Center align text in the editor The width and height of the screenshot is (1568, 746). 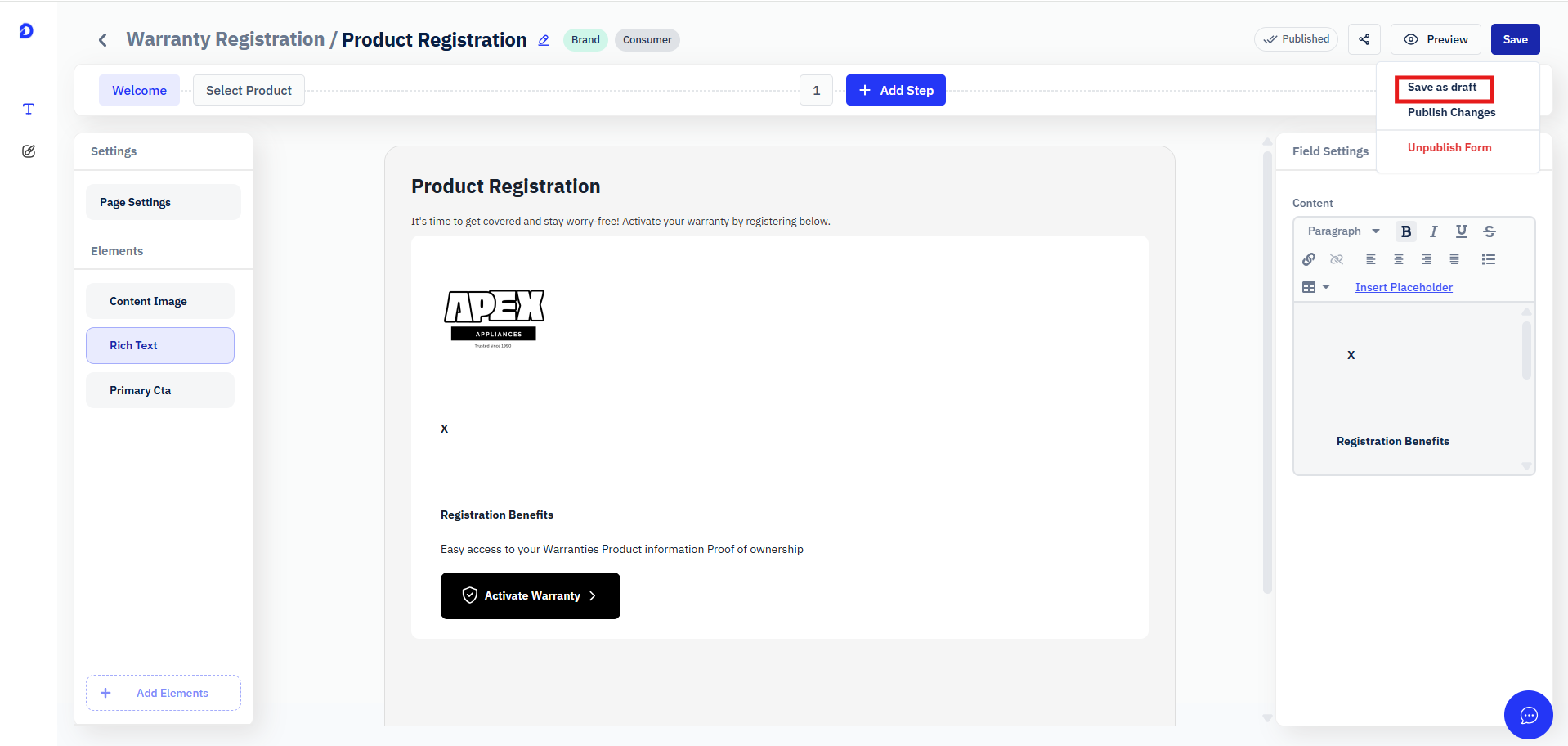(x=1399, y=259)
